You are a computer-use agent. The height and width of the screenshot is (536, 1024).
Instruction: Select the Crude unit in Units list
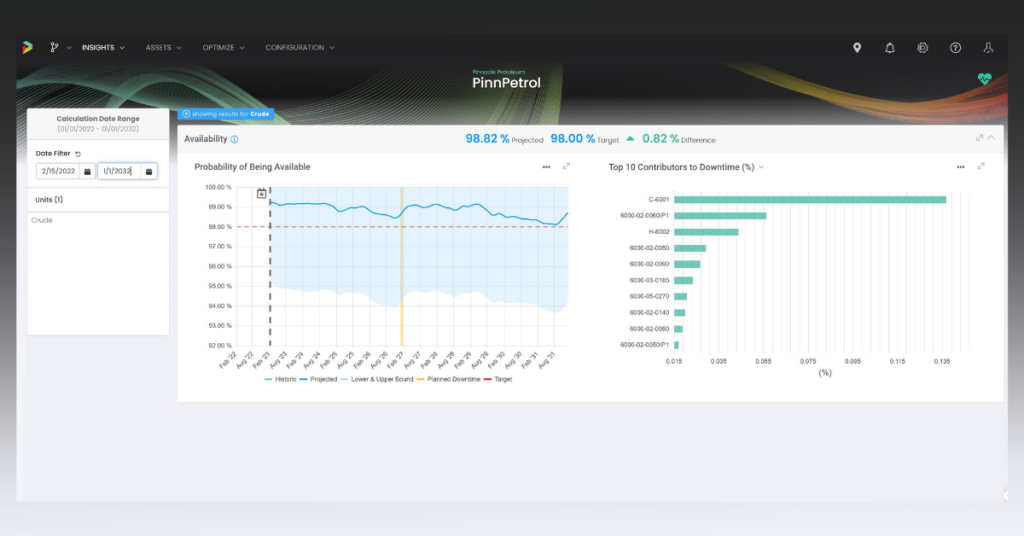pos(42,220)
